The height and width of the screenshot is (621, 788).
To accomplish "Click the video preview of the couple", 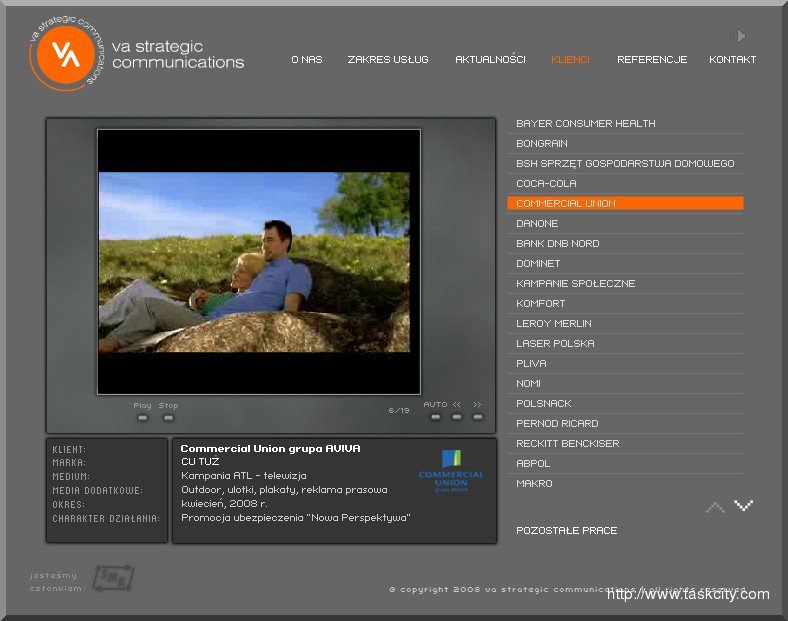I will [x=259, y=262].
